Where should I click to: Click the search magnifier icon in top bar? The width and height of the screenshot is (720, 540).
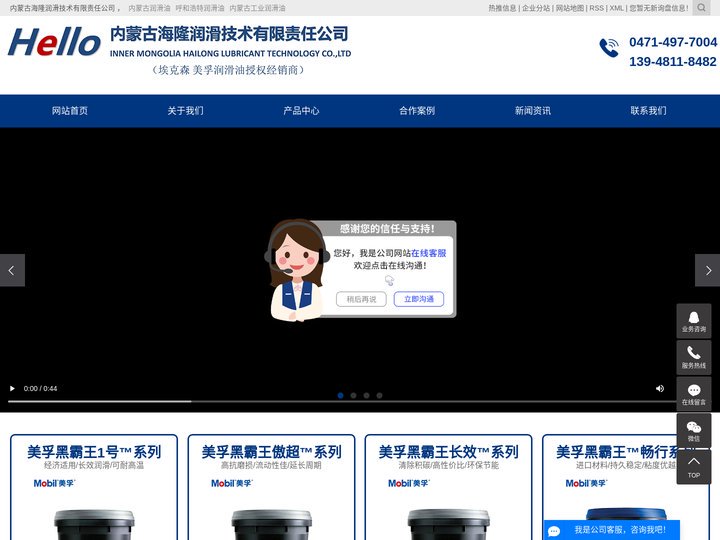(x=701, y=8)
